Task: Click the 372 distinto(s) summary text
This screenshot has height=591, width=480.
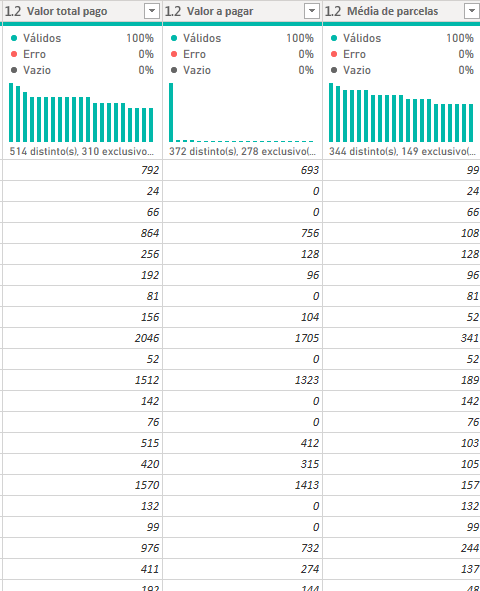Action: point(242,152)
